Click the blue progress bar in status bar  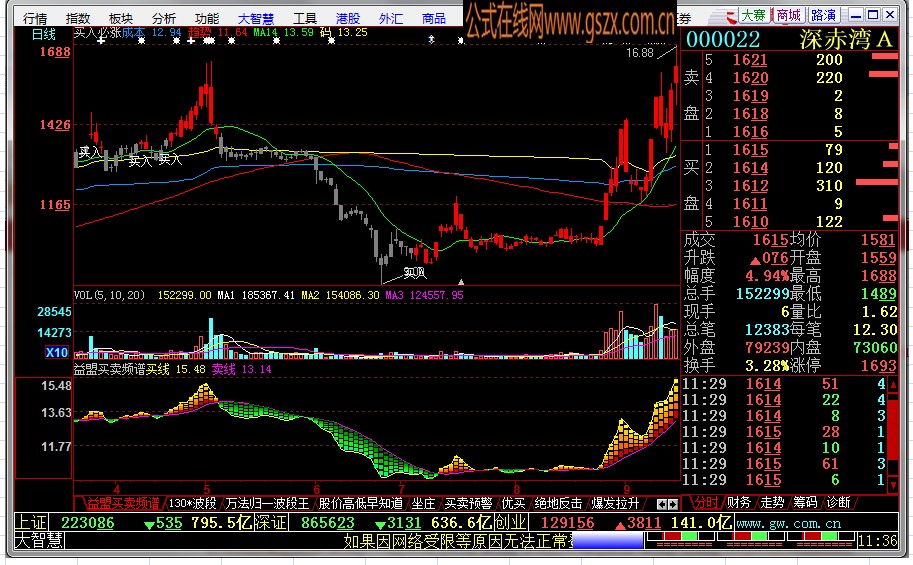point(608,541)
